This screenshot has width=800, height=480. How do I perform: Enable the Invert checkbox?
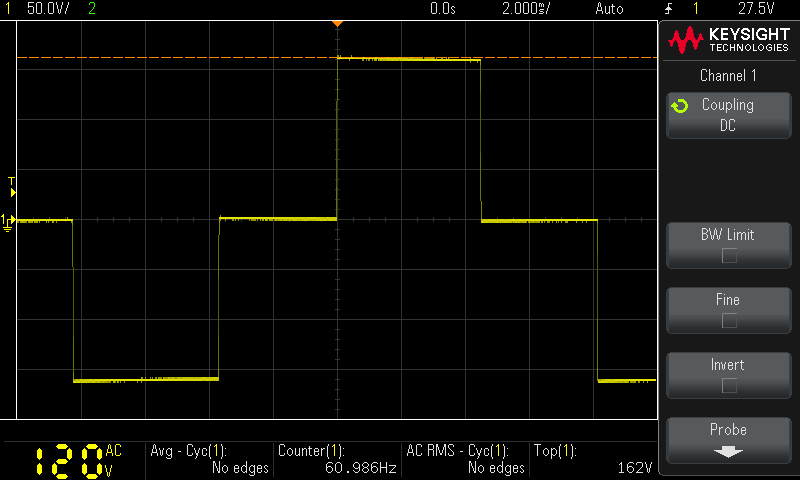[x=729, y=386]
